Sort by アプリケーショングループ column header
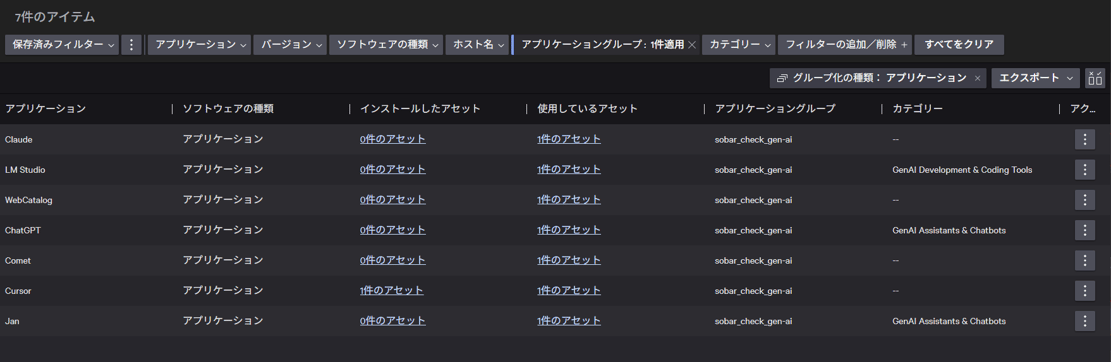Screen dimensions: 1111x362 (x=775, y=109)
